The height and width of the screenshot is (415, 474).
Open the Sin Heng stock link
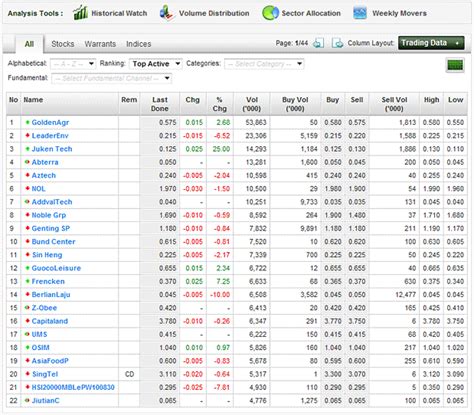(x=47, y=255)
